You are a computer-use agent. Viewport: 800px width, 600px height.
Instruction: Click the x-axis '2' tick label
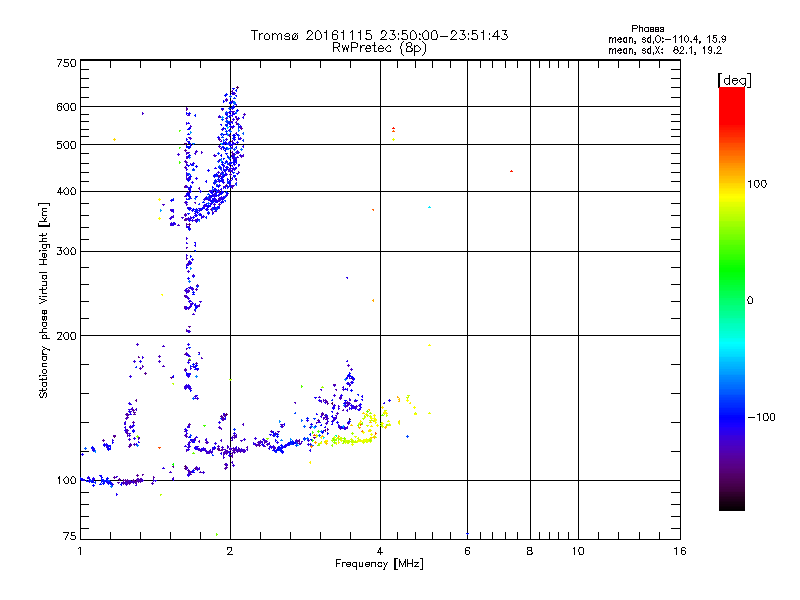(x=230, y=552)
